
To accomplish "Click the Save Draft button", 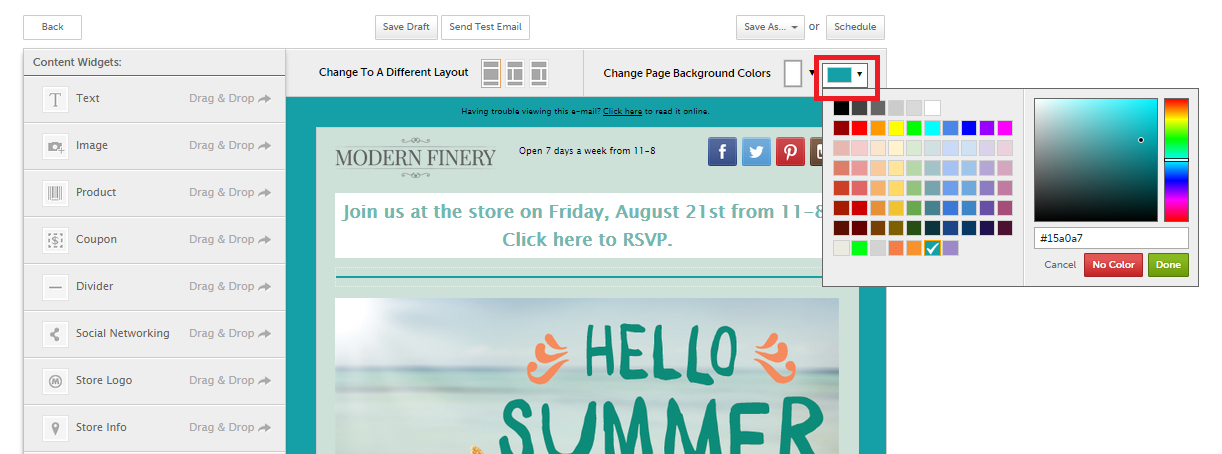I will (406, 27).
